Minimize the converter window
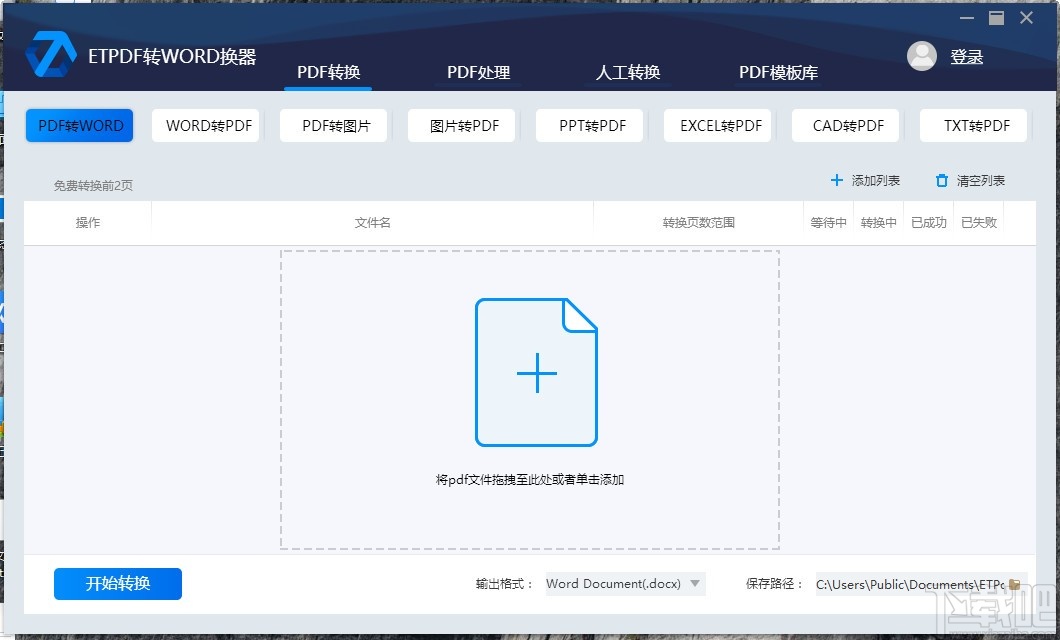 pos(967,18)
